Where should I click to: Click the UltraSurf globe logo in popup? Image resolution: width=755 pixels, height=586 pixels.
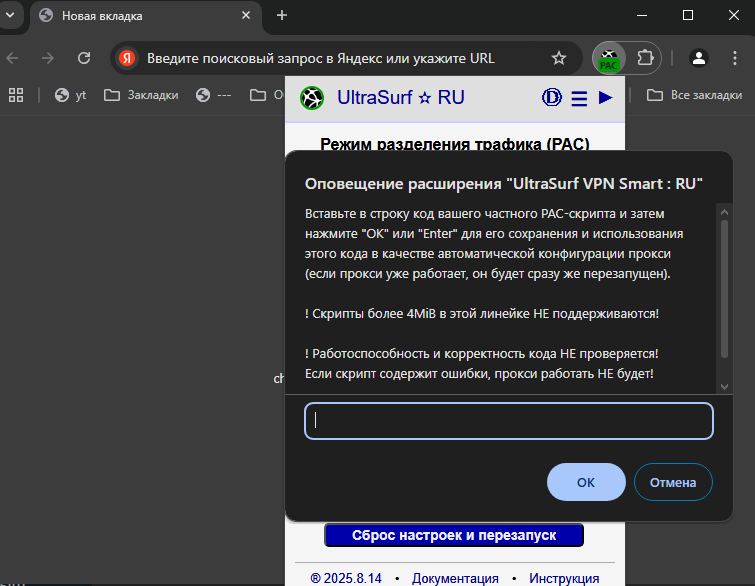(312, 98)
